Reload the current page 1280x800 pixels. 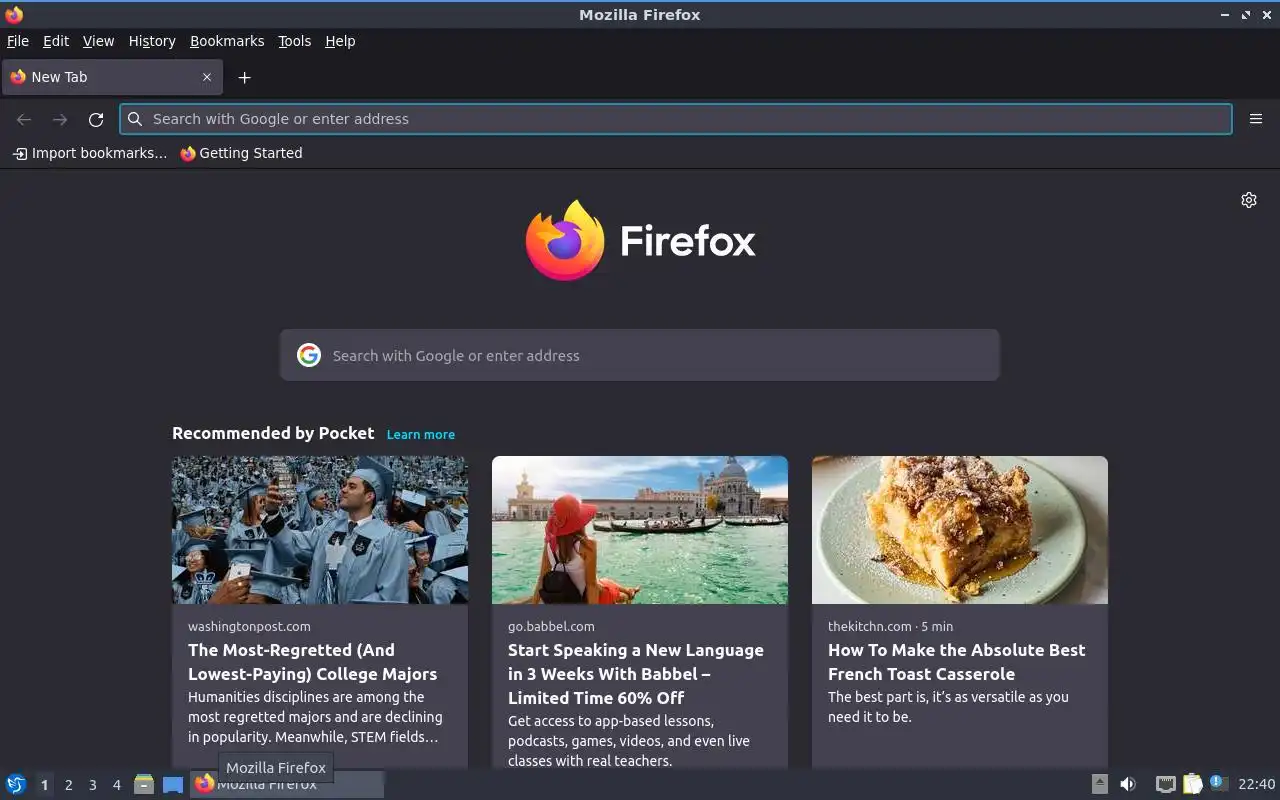coord(96,119)
